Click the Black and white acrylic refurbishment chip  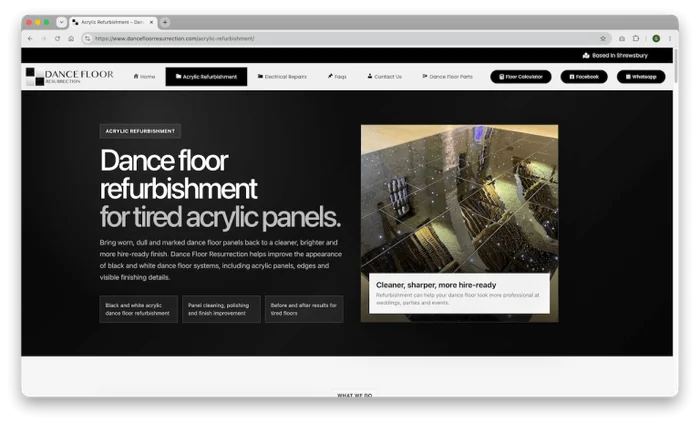click(138, 309)
